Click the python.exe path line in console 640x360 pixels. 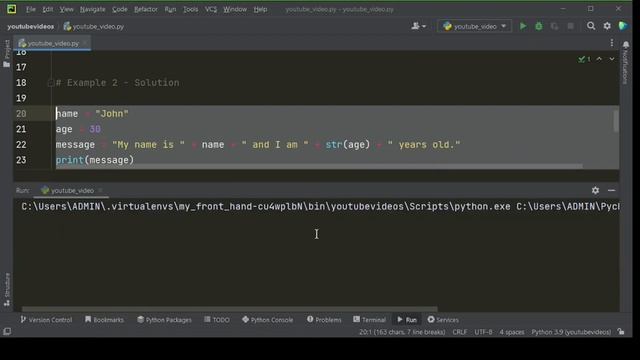(320, 207)
